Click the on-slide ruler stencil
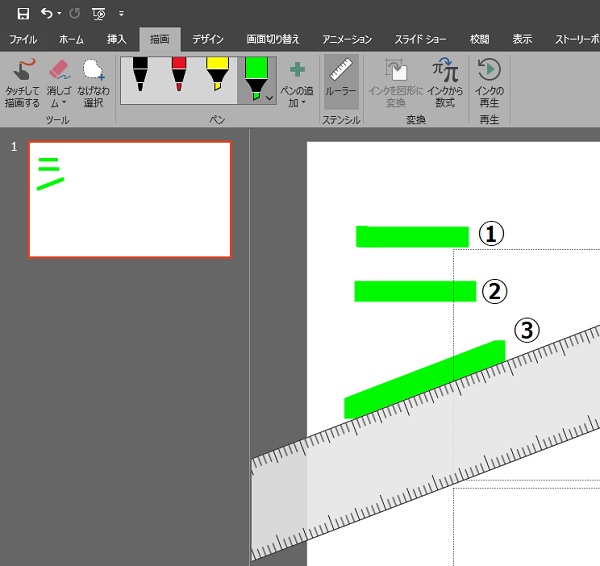The image size is (600, 566). tap(425, 444)
